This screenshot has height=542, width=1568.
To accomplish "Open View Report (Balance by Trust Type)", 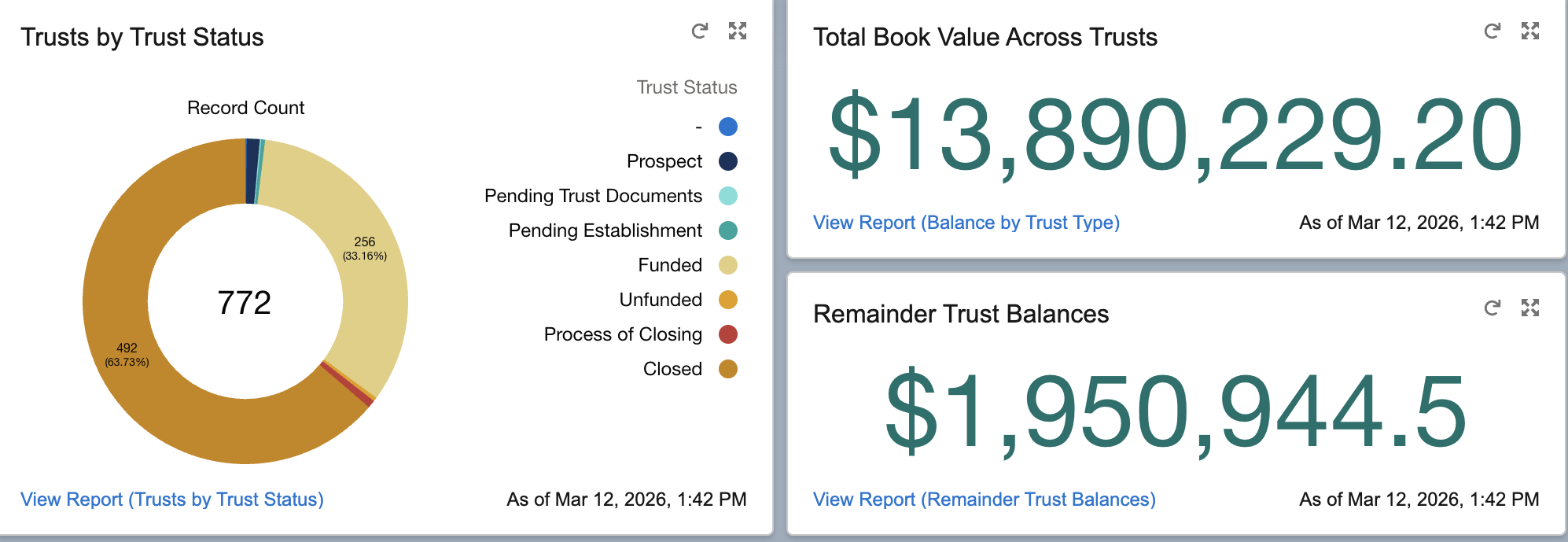I will [966, 223].
